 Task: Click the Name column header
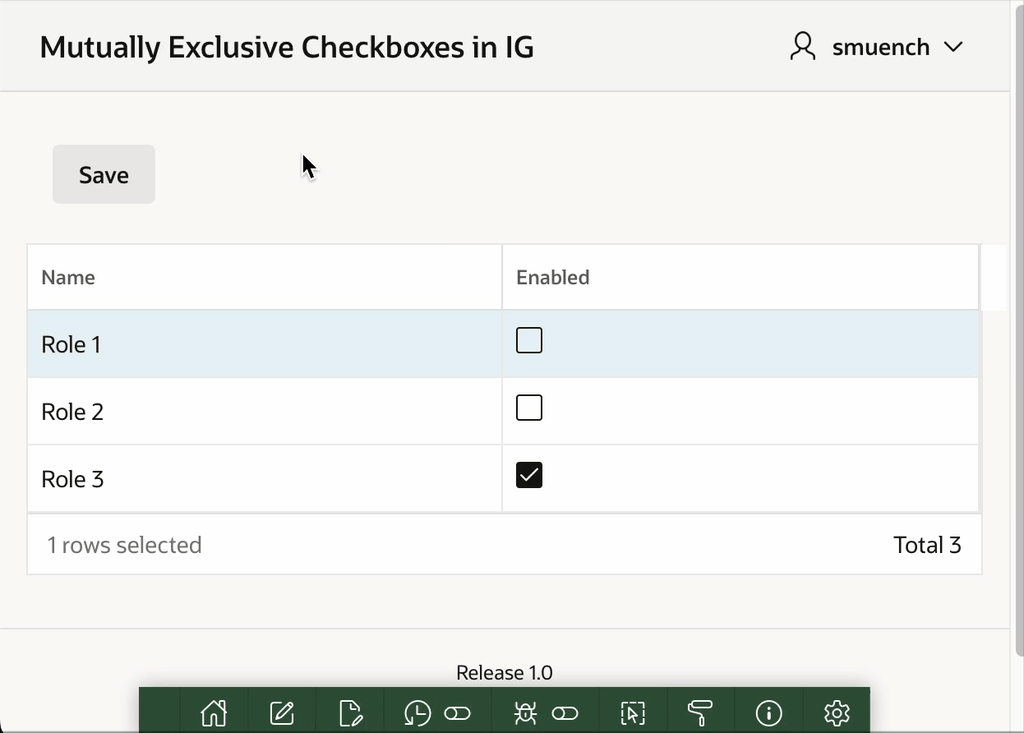pos(68,277)
